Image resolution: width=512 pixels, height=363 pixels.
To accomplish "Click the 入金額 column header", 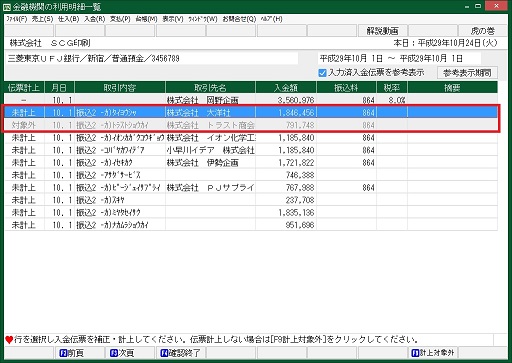I will (286, 88).
